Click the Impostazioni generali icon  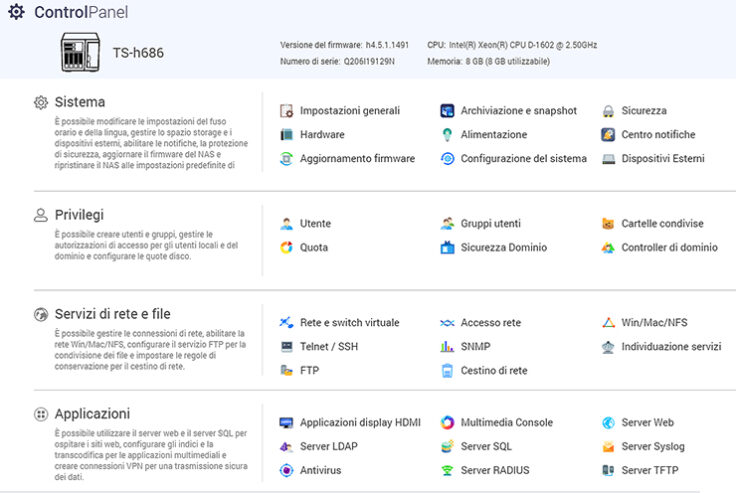tap(287, 111)
